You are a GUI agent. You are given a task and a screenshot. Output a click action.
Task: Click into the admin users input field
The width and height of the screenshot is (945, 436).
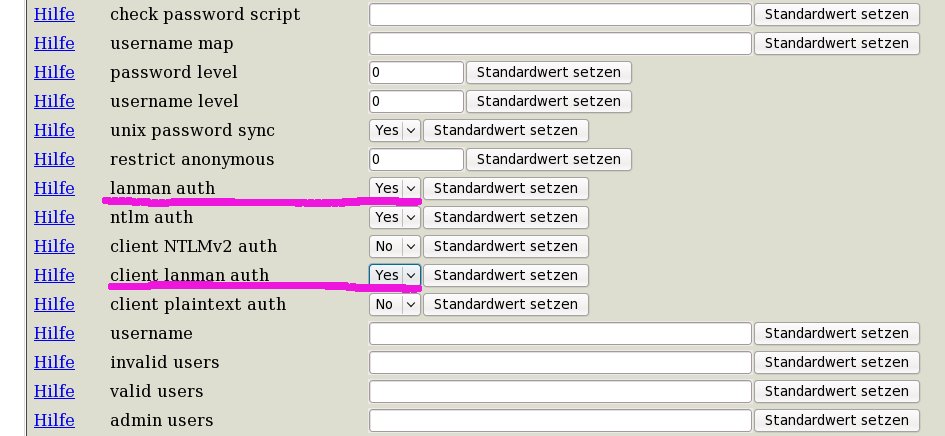tap(560, 420)
